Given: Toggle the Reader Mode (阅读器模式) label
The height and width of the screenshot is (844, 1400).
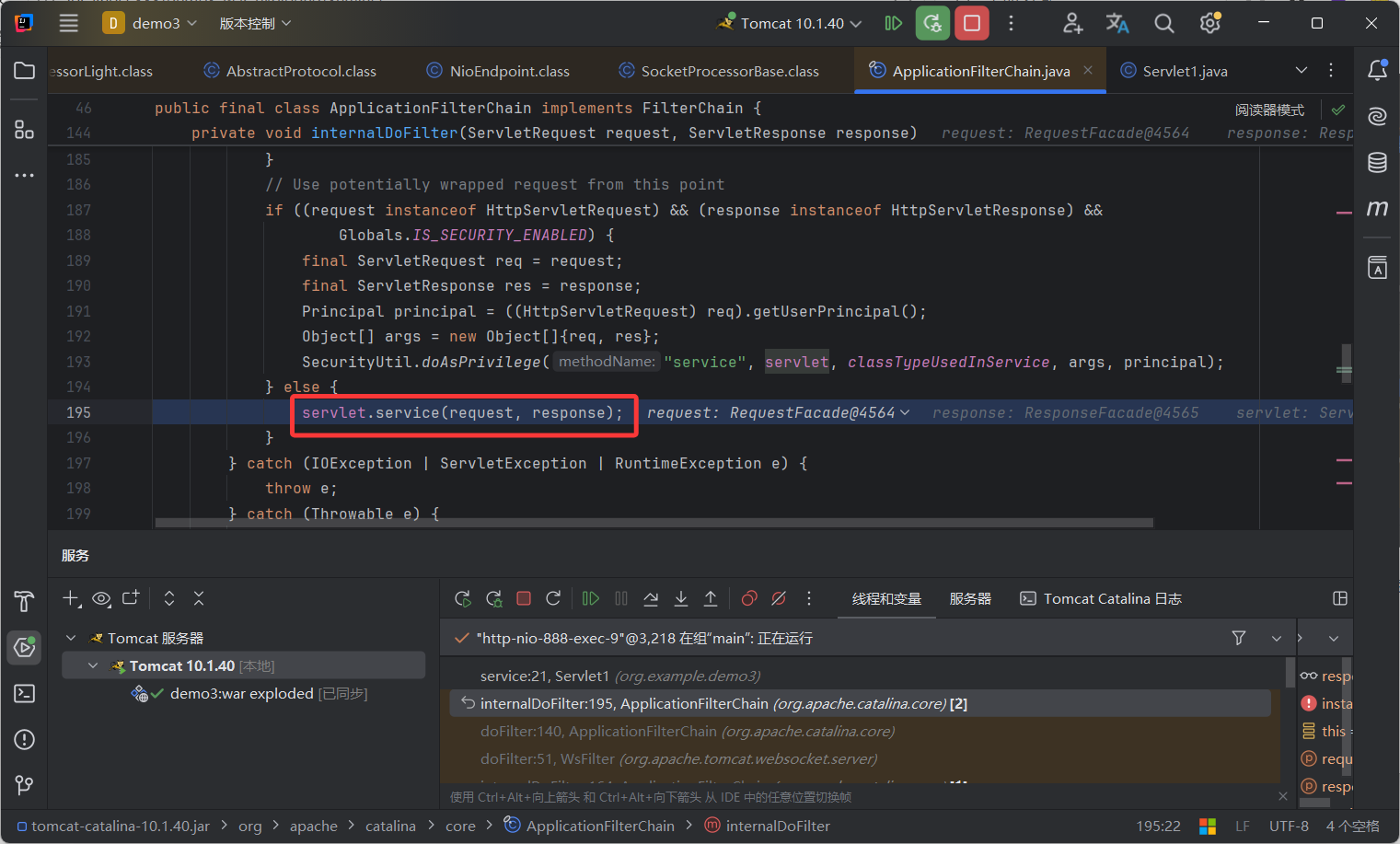Looking at the screenshot, I should tap(1269, 110).
